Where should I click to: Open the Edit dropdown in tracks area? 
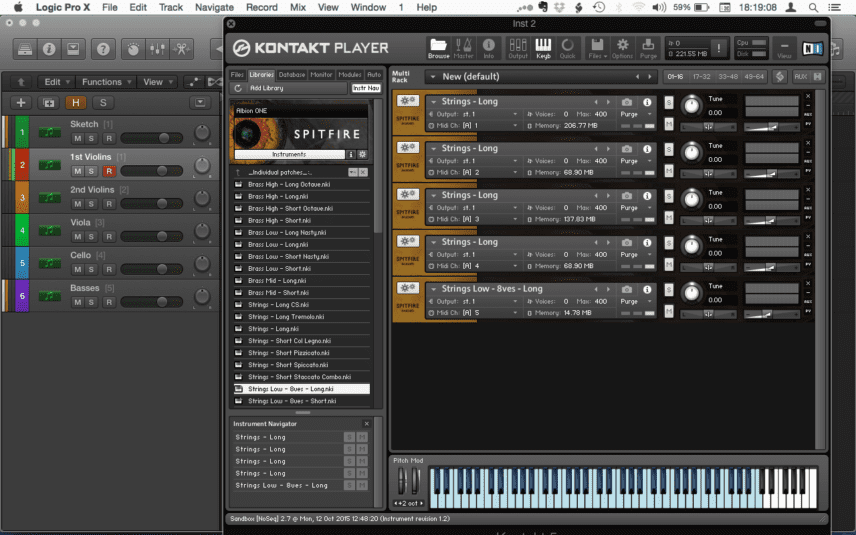57,82
